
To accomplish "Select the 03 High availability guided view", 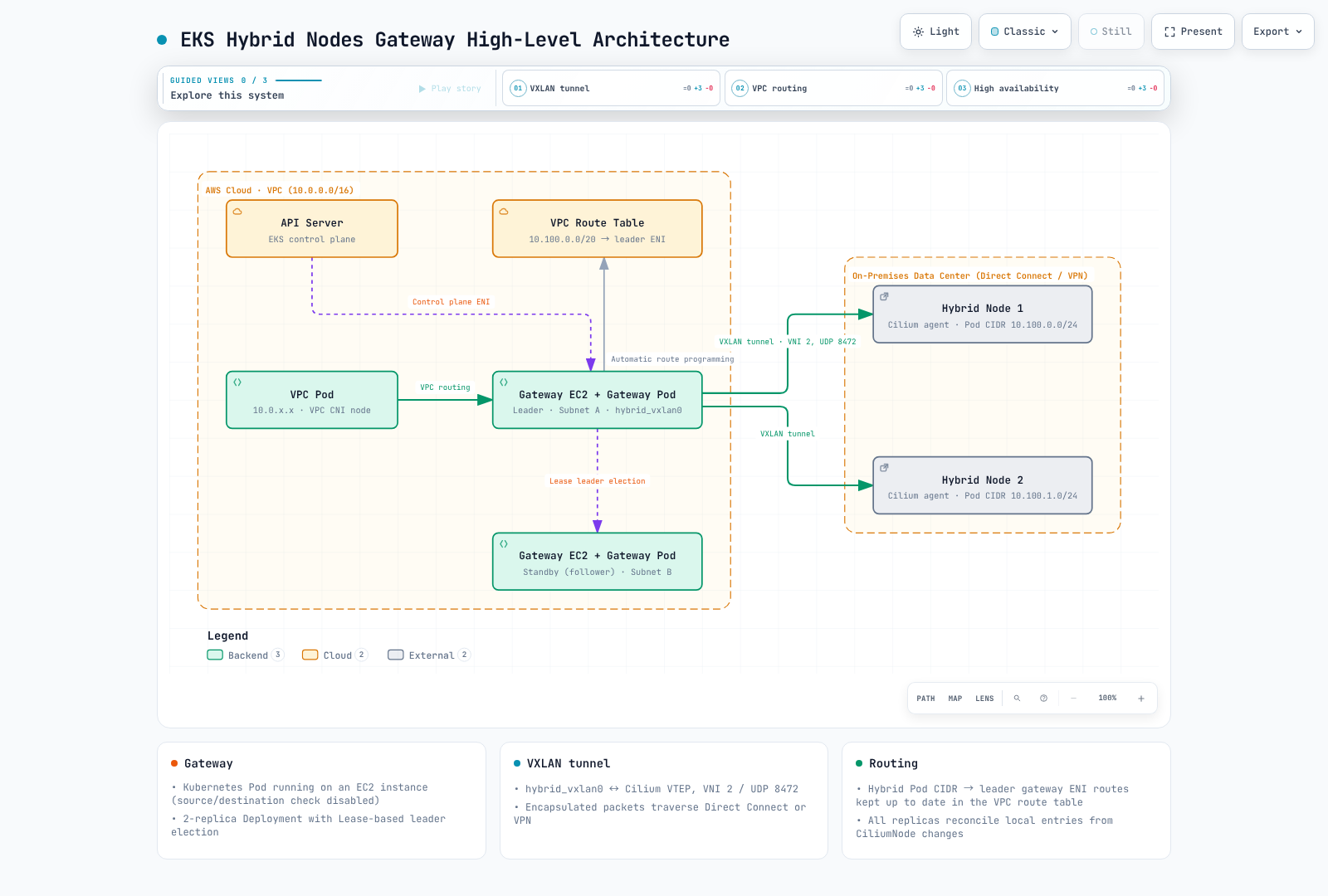I will pos(1056,88).
